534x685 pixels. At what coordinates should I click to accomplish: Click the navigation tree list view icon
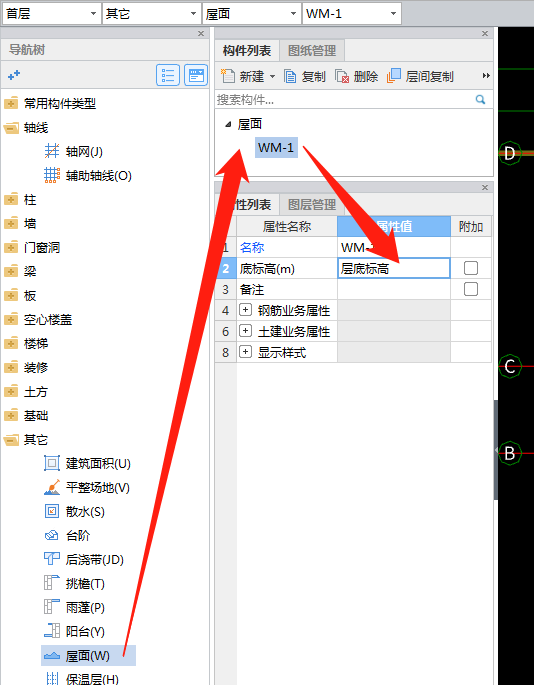click(x=168, y=76)
